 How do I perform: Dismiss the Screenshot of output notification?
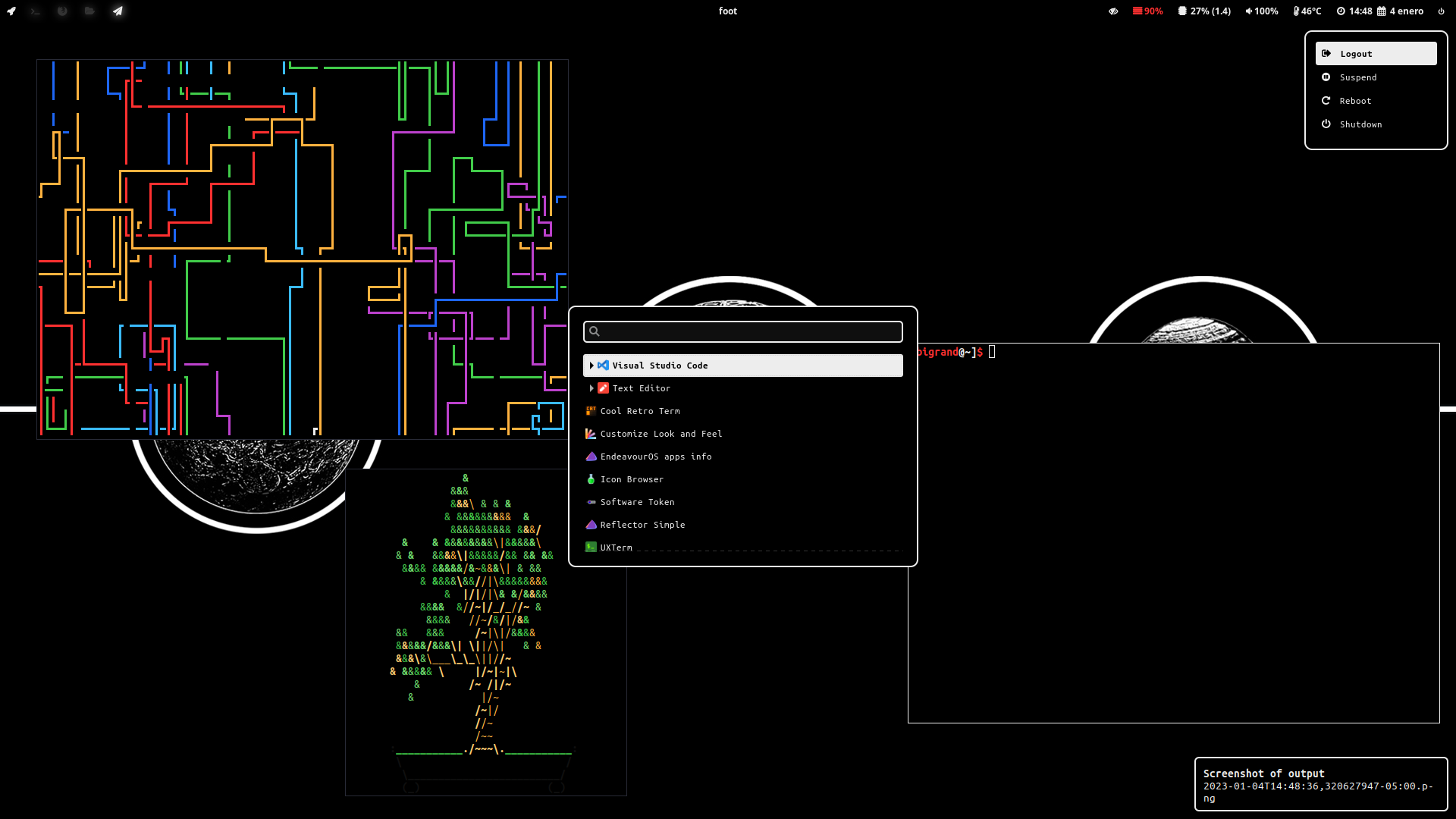[x=1320, y=784]
